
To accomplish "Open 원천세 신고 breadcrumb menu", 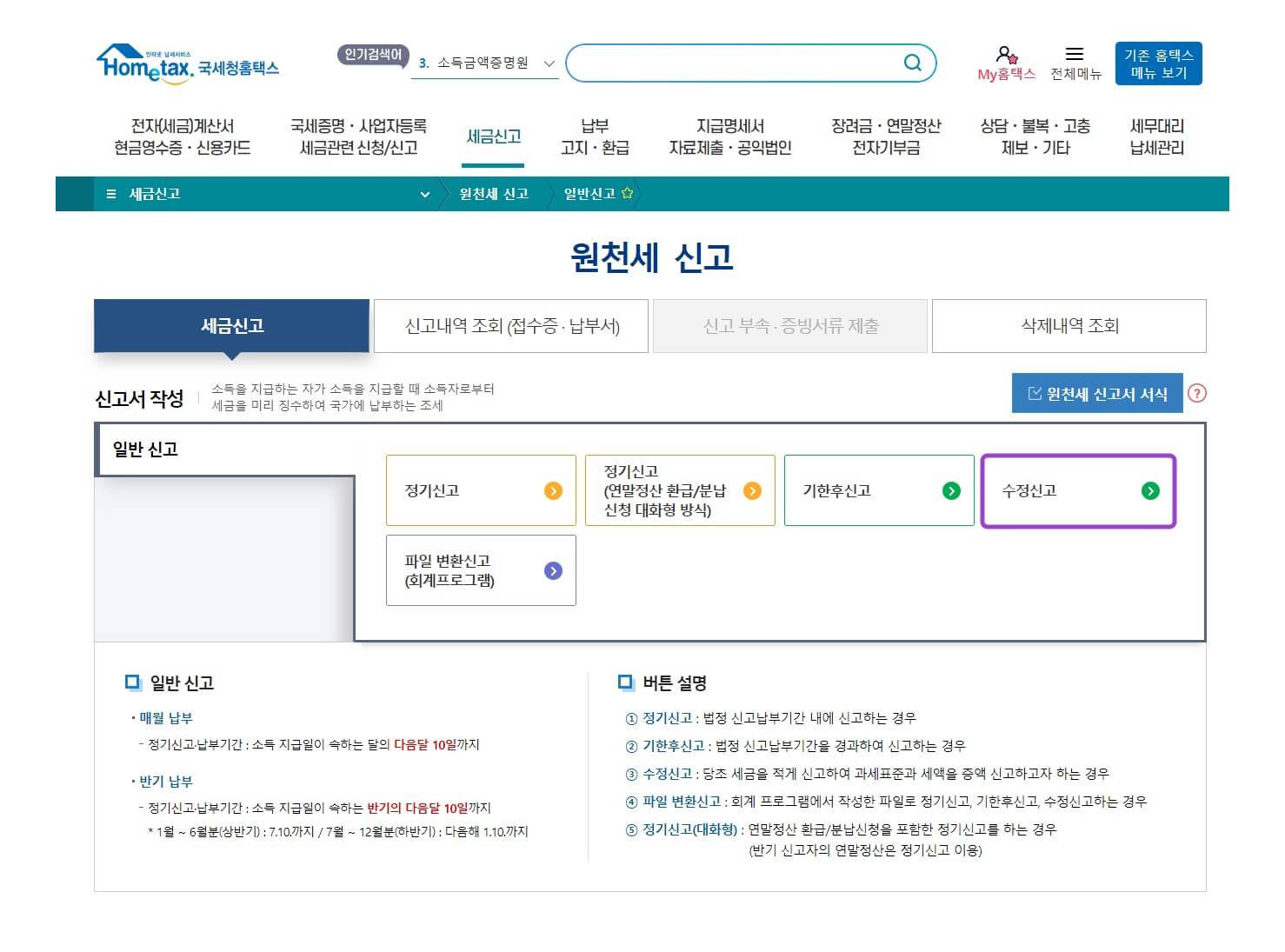I will pos(494,194).
